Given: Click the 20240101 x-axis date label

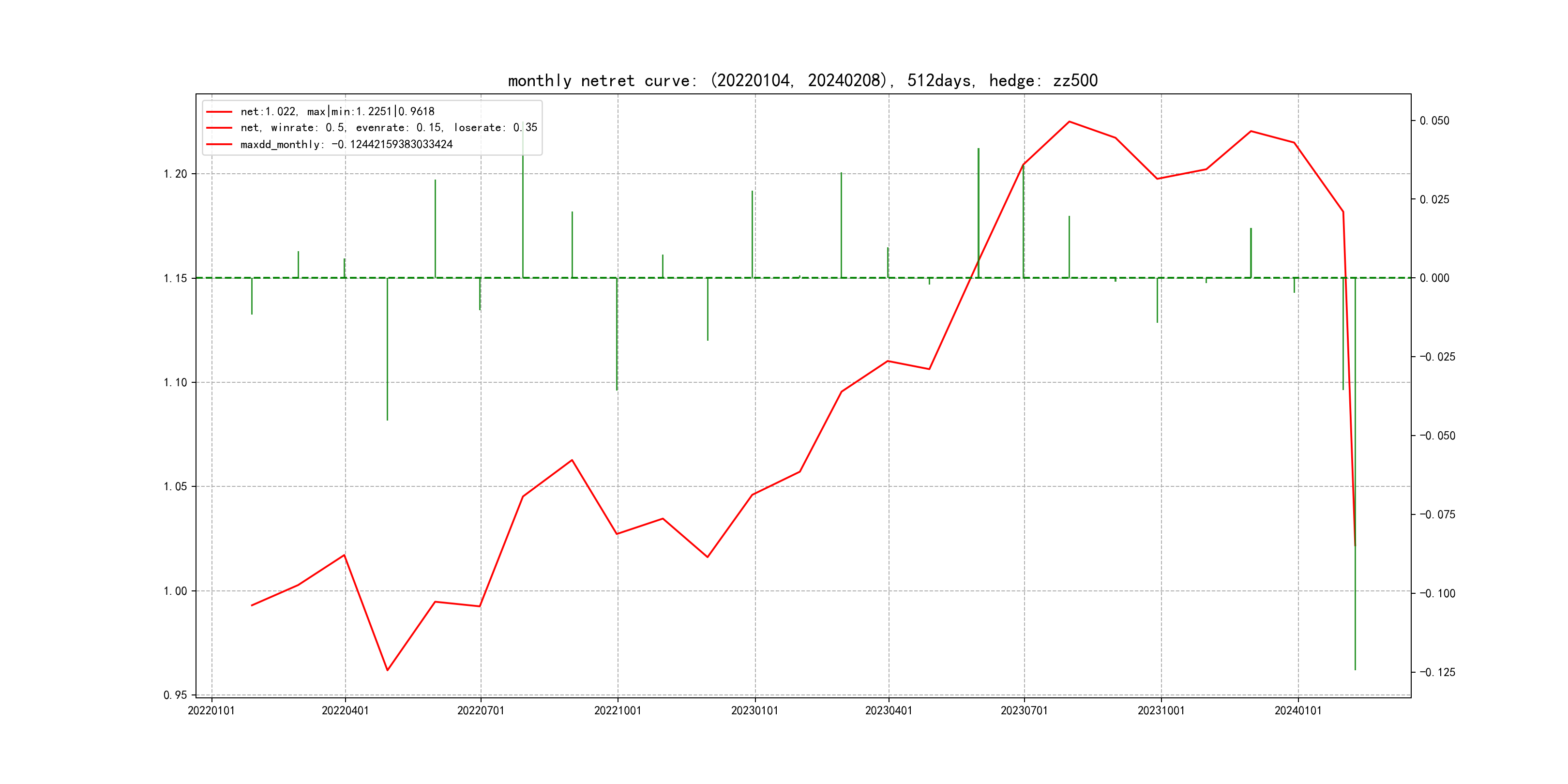Looking at the screenshot, I should tap(1298, 711).
